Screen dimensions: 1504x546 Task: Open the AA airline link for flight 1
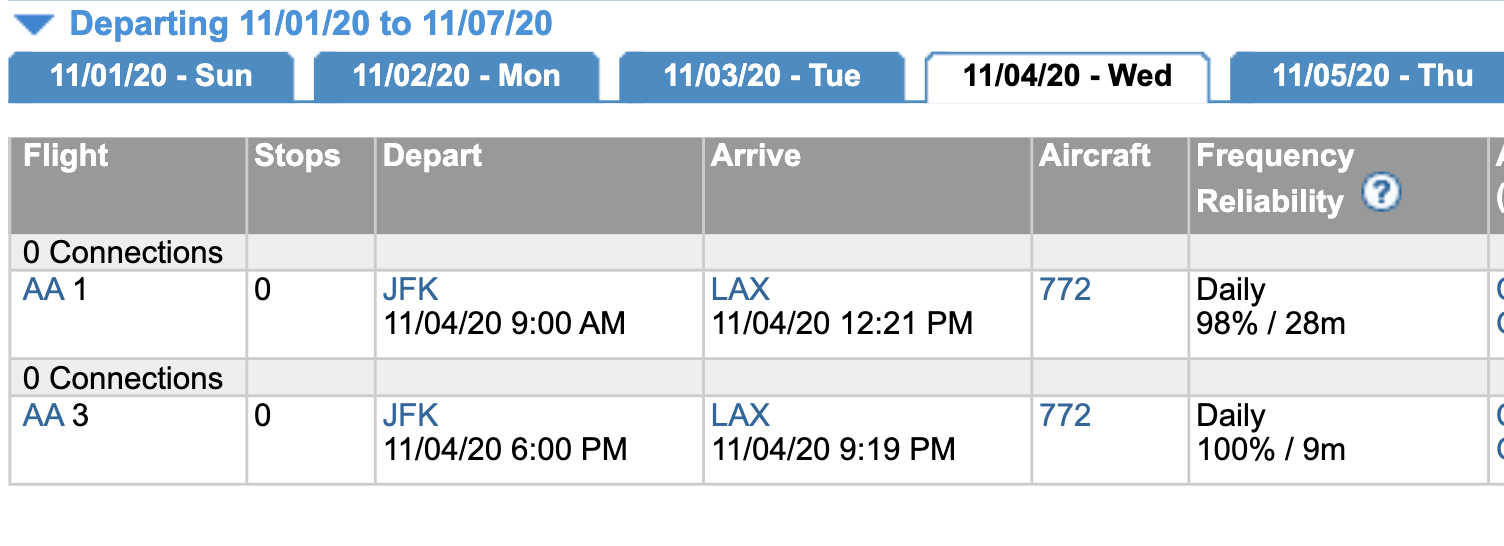[43, 290]
